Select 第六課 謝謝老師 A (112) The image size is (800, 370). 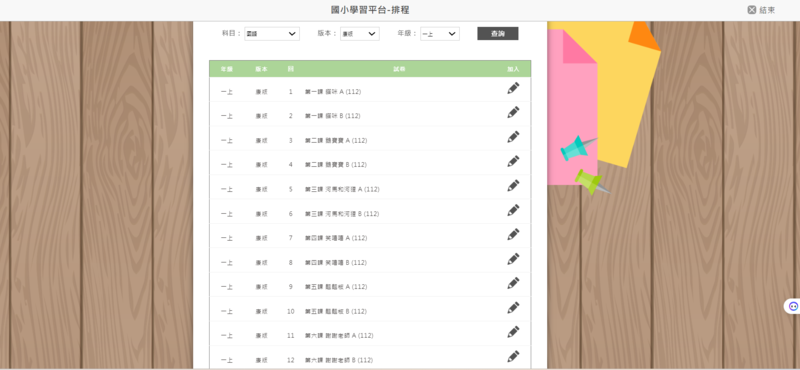click(x=339, y=336)
